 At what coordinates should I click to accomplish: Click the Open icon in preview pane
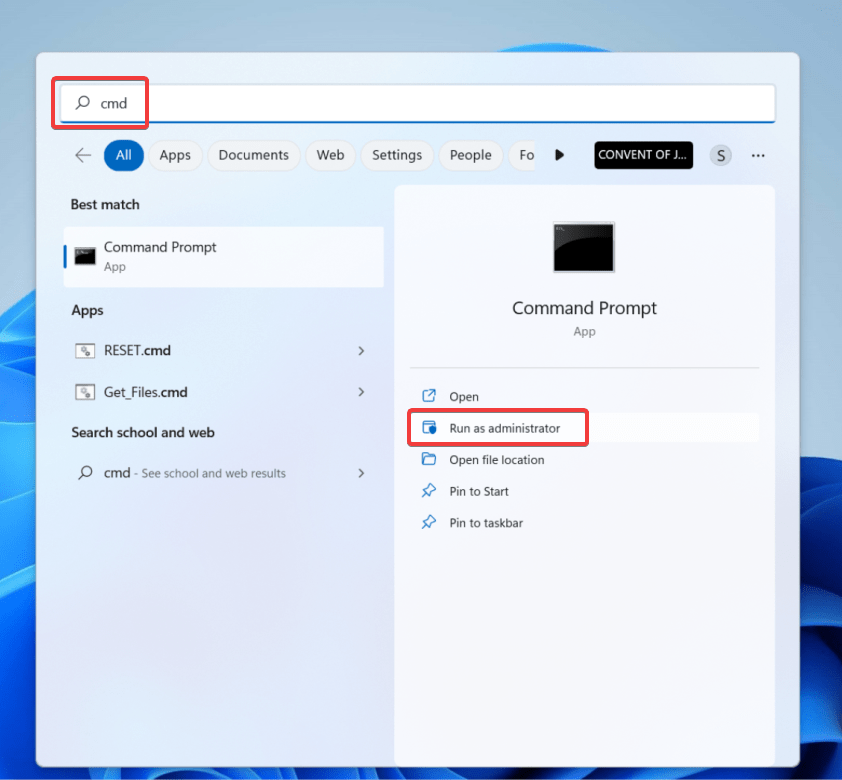429,396
